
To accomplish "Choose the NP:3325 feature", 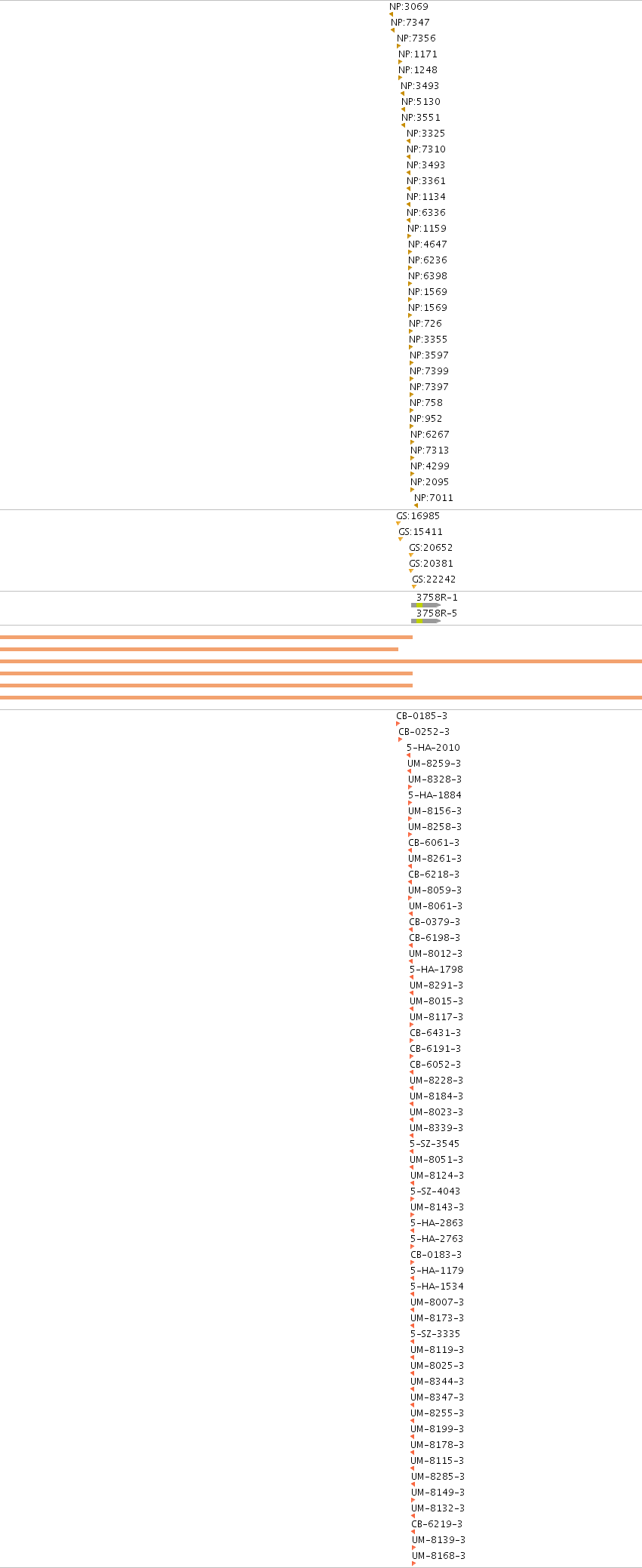I will [x=426, y=134].
